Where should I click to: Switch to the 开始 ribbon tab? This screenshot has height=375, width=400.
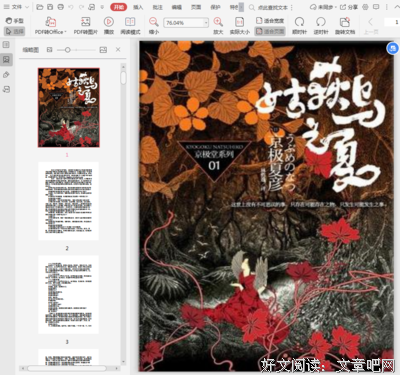(119, 7)
